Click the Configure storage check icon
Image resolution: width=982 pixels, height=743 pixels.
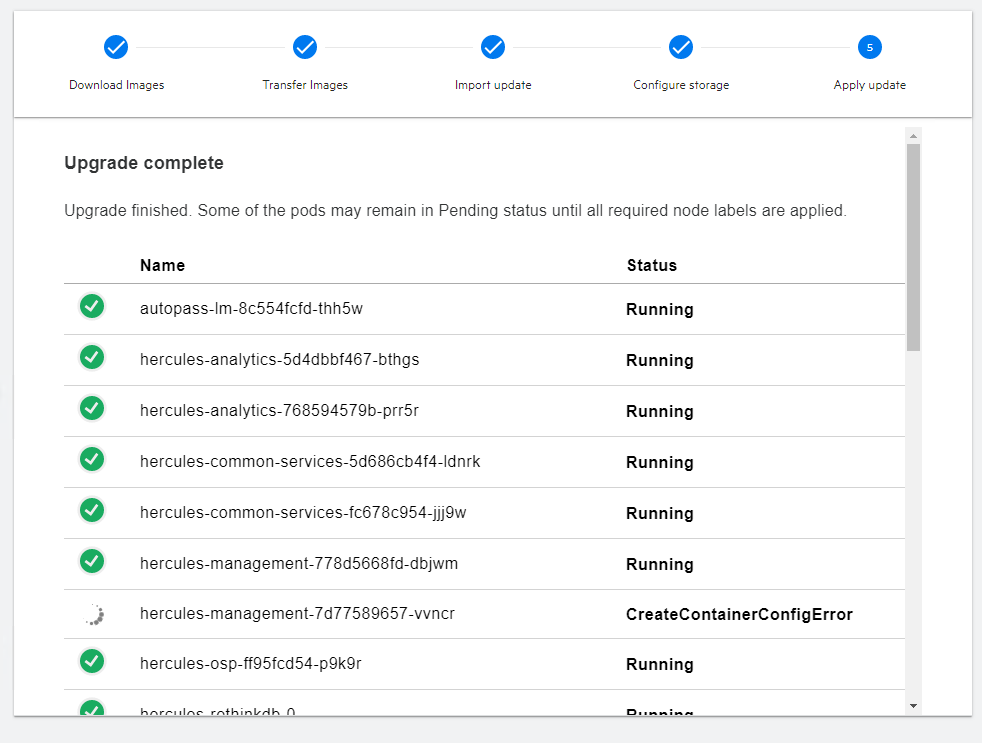click(681, 47)
